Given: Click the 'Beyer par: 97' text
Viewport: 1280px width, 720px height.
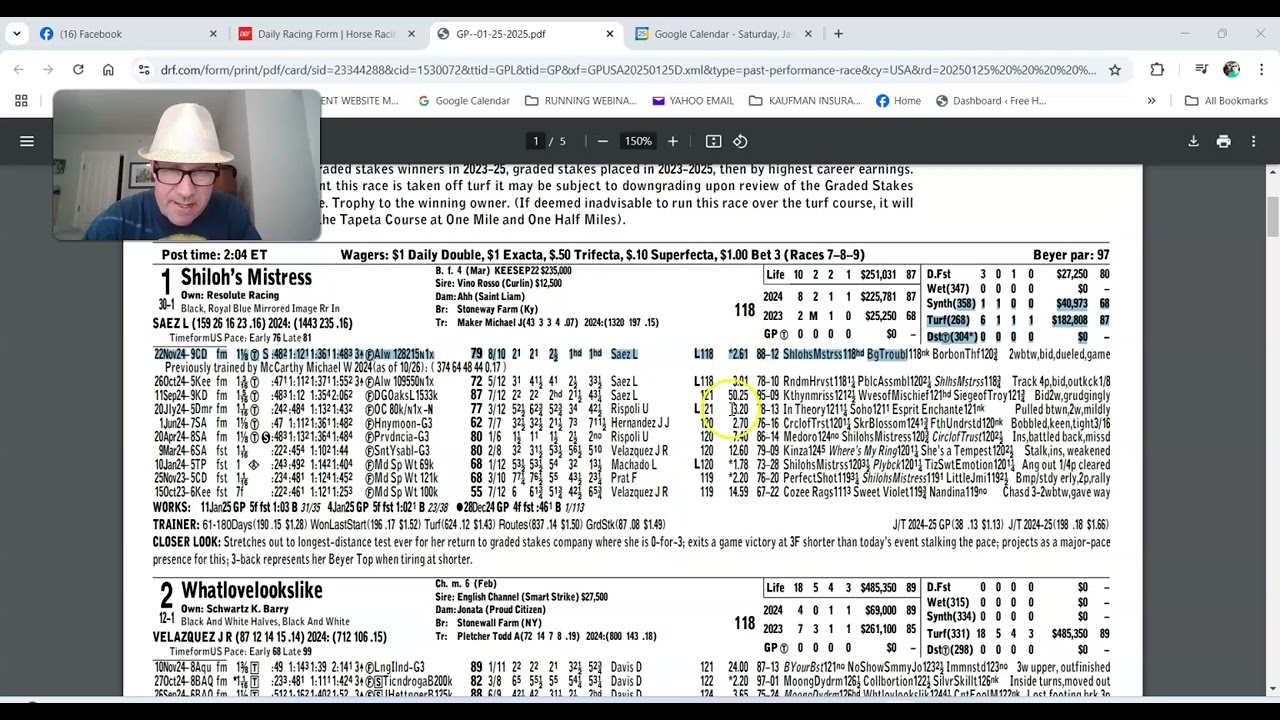Looking at the screenshot, I should click(x=1071, y=255).
